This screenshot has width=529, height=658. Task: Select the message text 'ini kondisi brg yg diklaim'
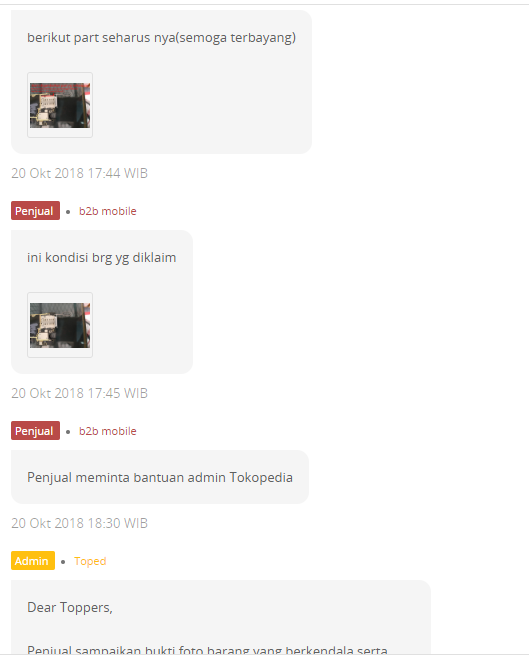pos(102,258)
